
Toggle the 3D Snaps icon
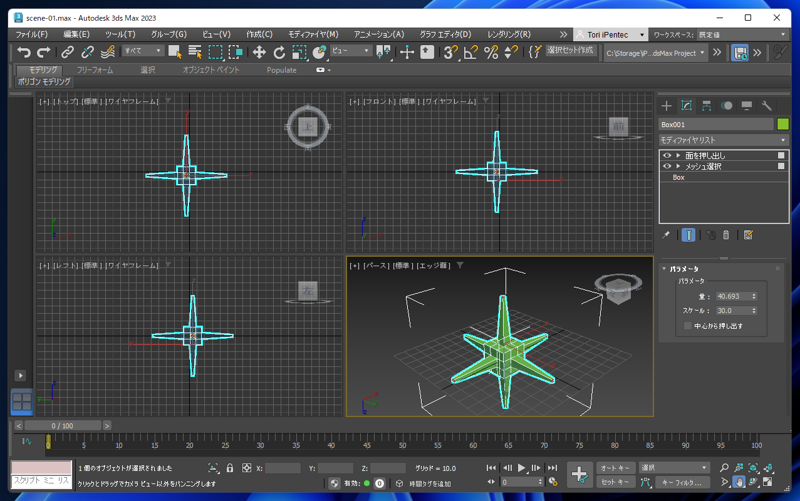(x=450, y=52)
